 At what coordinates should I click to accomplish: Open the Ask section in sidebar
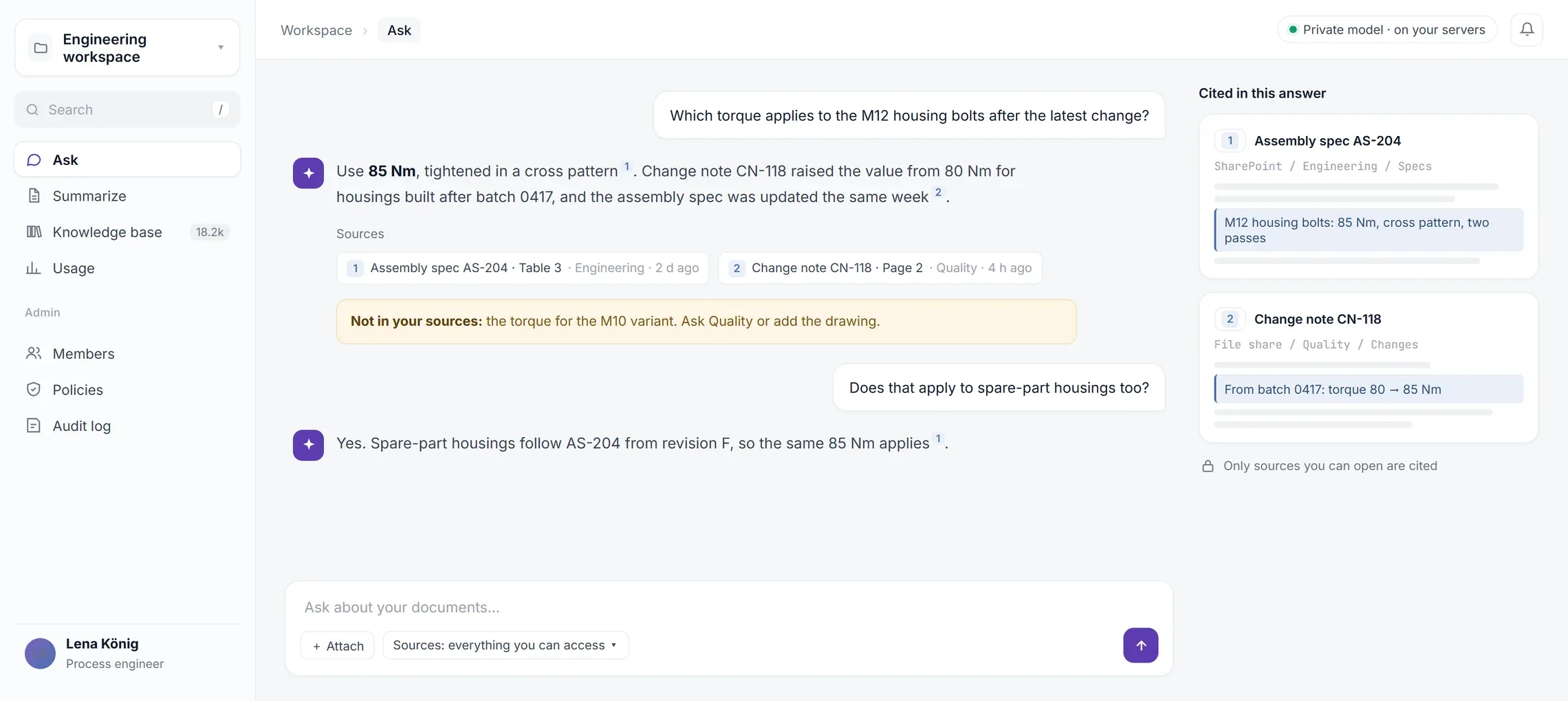(x=127, y=159)
